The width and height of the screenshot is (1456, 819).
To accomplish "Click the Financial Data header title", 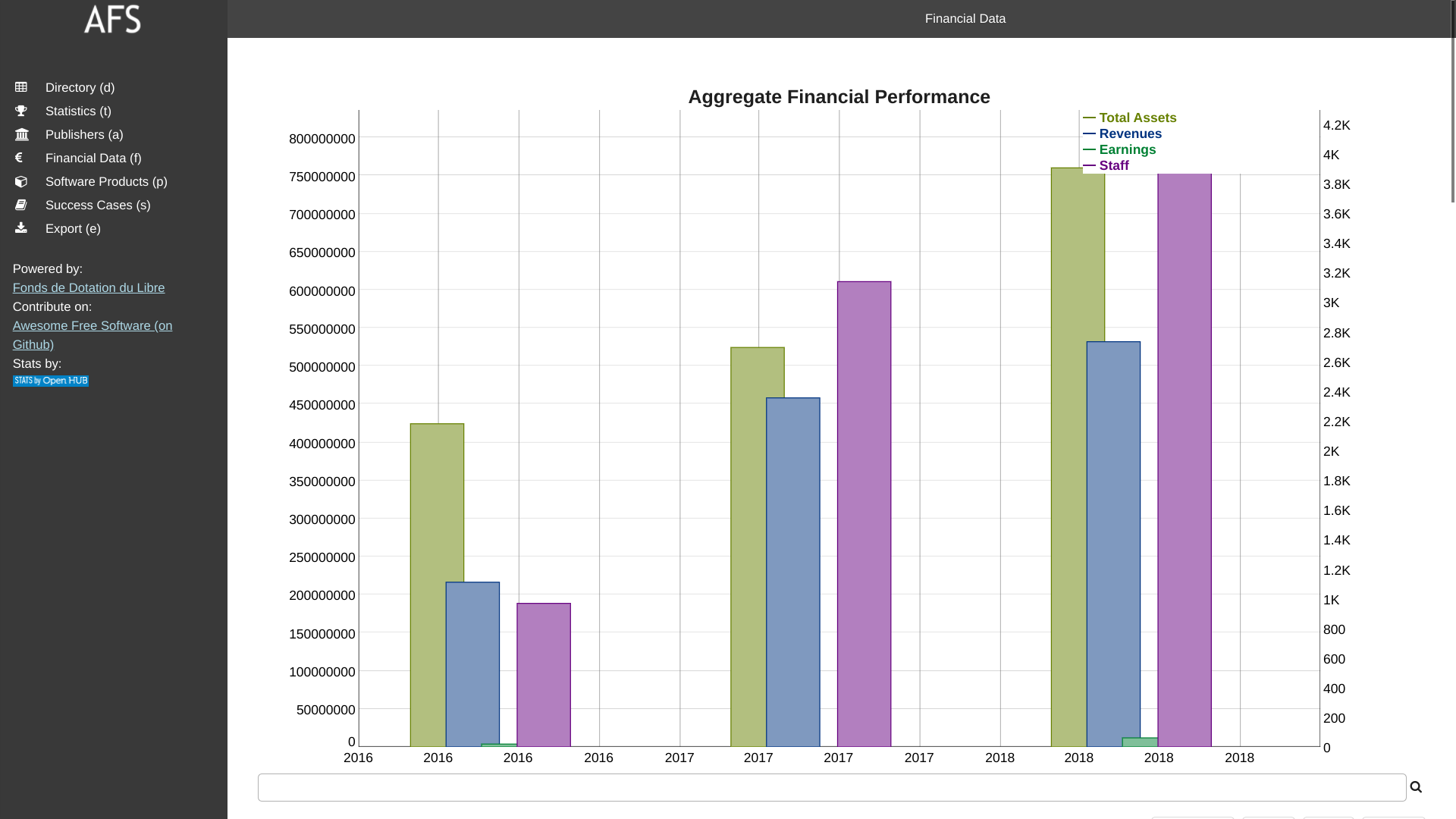I will pos(965,19).
